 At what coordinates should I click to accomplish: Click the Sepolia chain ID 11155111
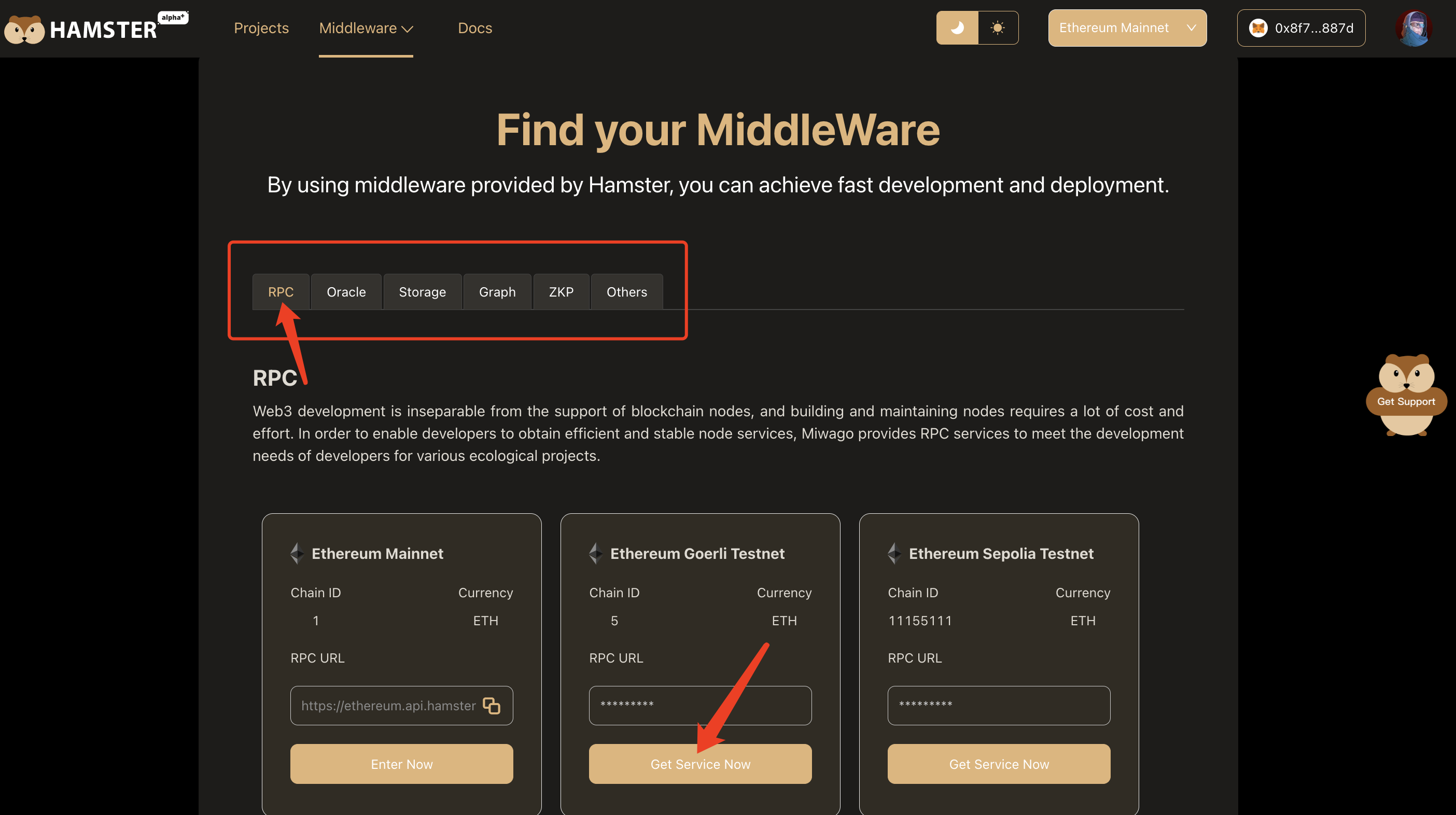pyautogui.click(x=920, y=621)
